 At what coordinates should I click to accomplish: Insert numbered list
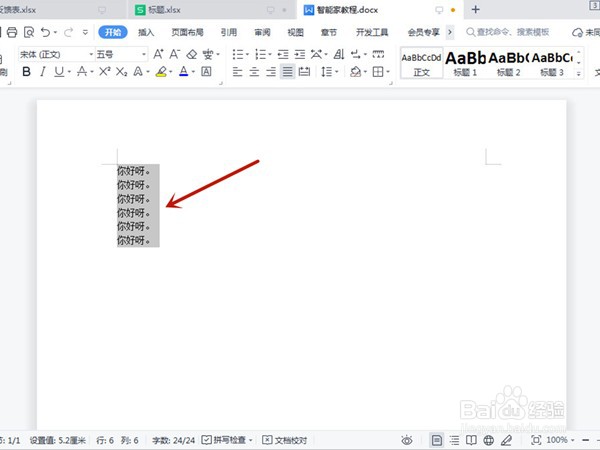pos(261,54)
